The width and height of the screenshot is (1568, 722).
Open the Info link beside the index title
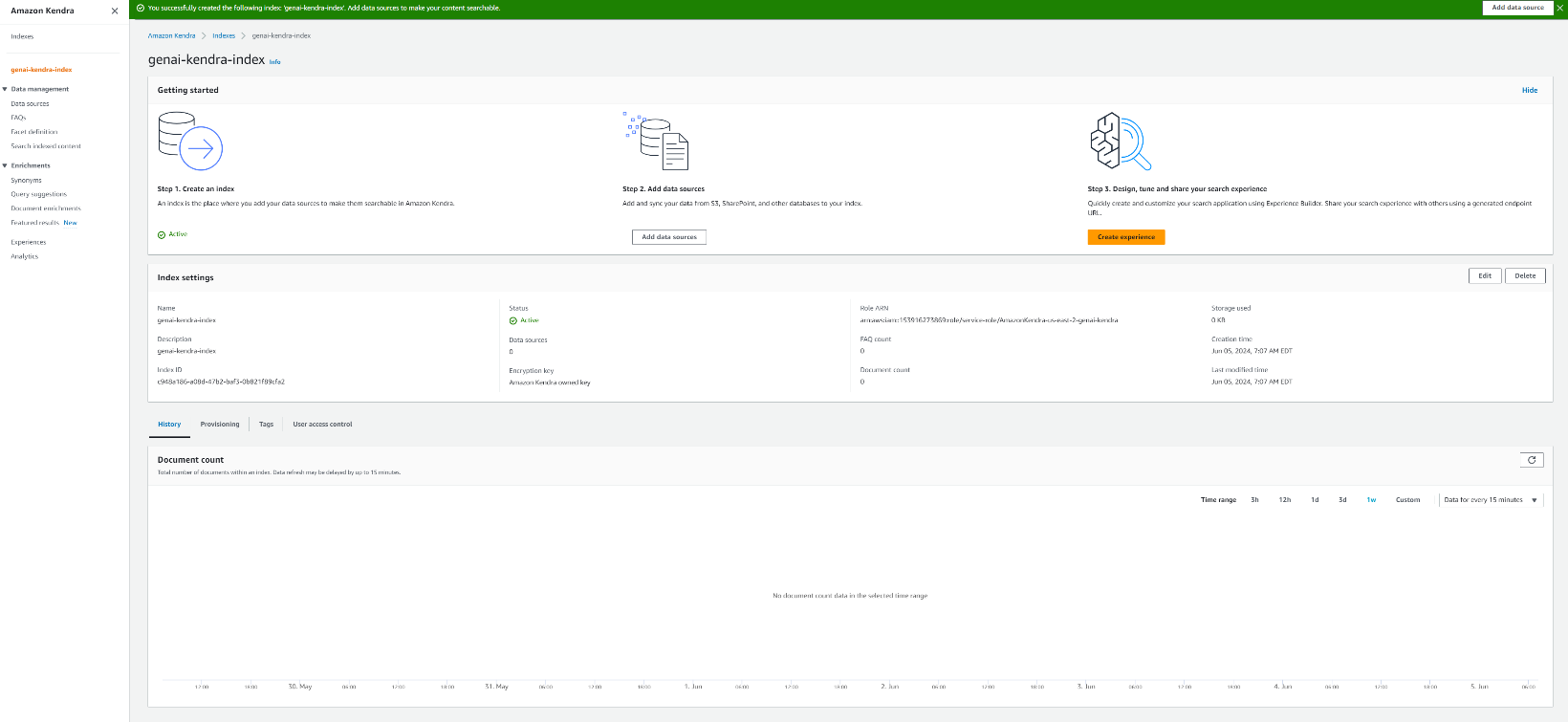tap(275, 62)
